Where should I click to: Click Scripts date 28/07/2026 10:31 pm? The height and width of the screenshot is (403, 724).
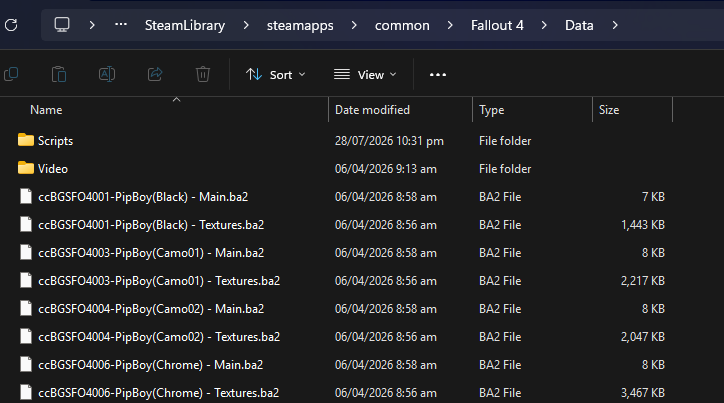tap(389, 141)
